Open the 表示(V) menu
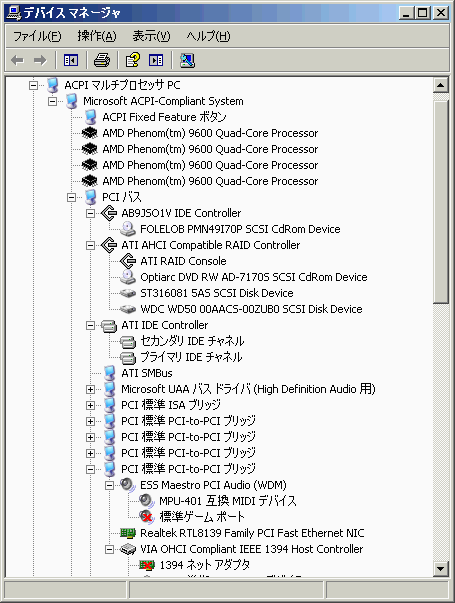The image size is (455, 603). (x=151, y=36)
